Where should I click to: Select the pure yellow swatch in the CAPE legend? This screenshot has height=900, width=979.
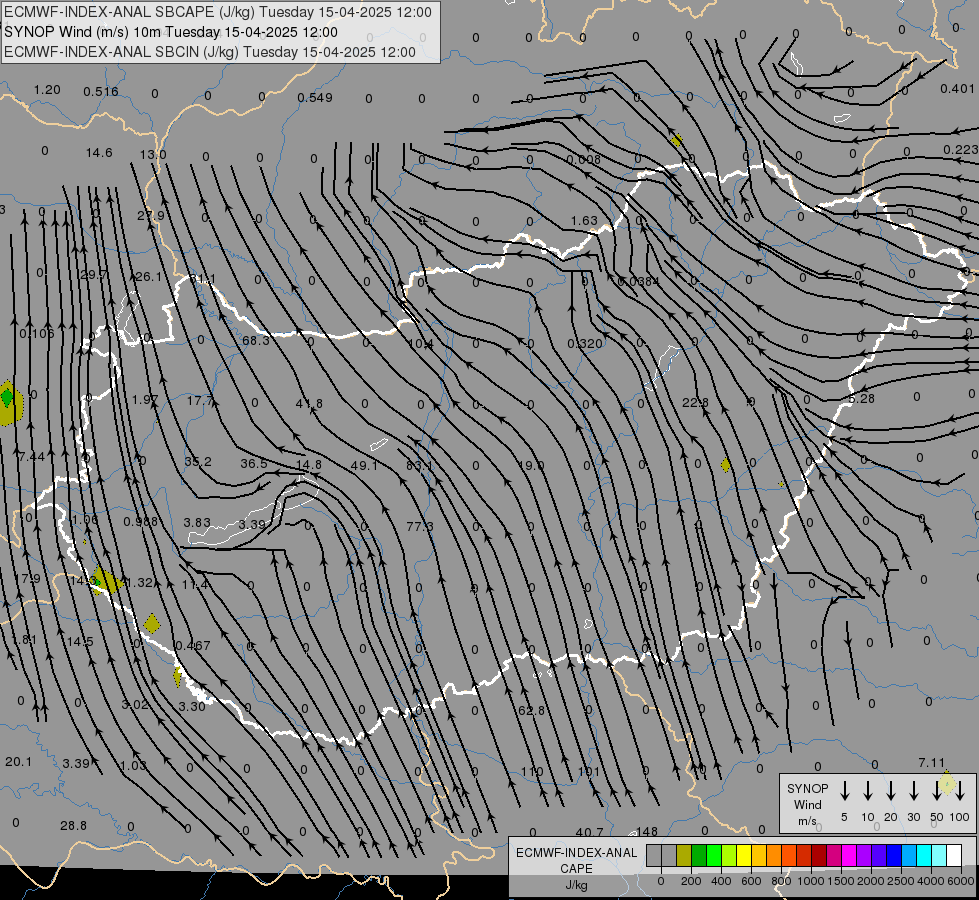744,856
